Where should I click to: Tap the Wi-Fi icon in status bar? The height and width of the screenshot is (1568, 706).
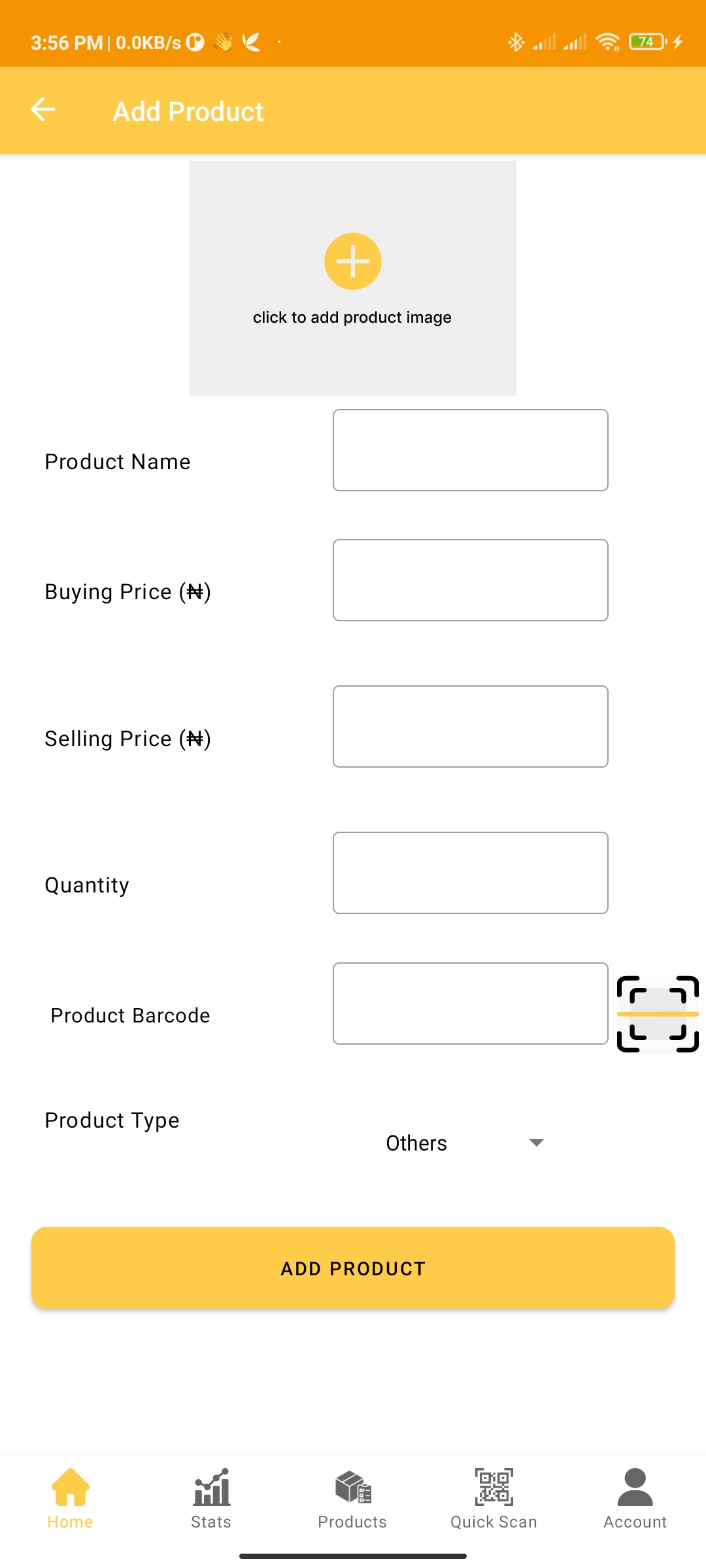[608, 42]
